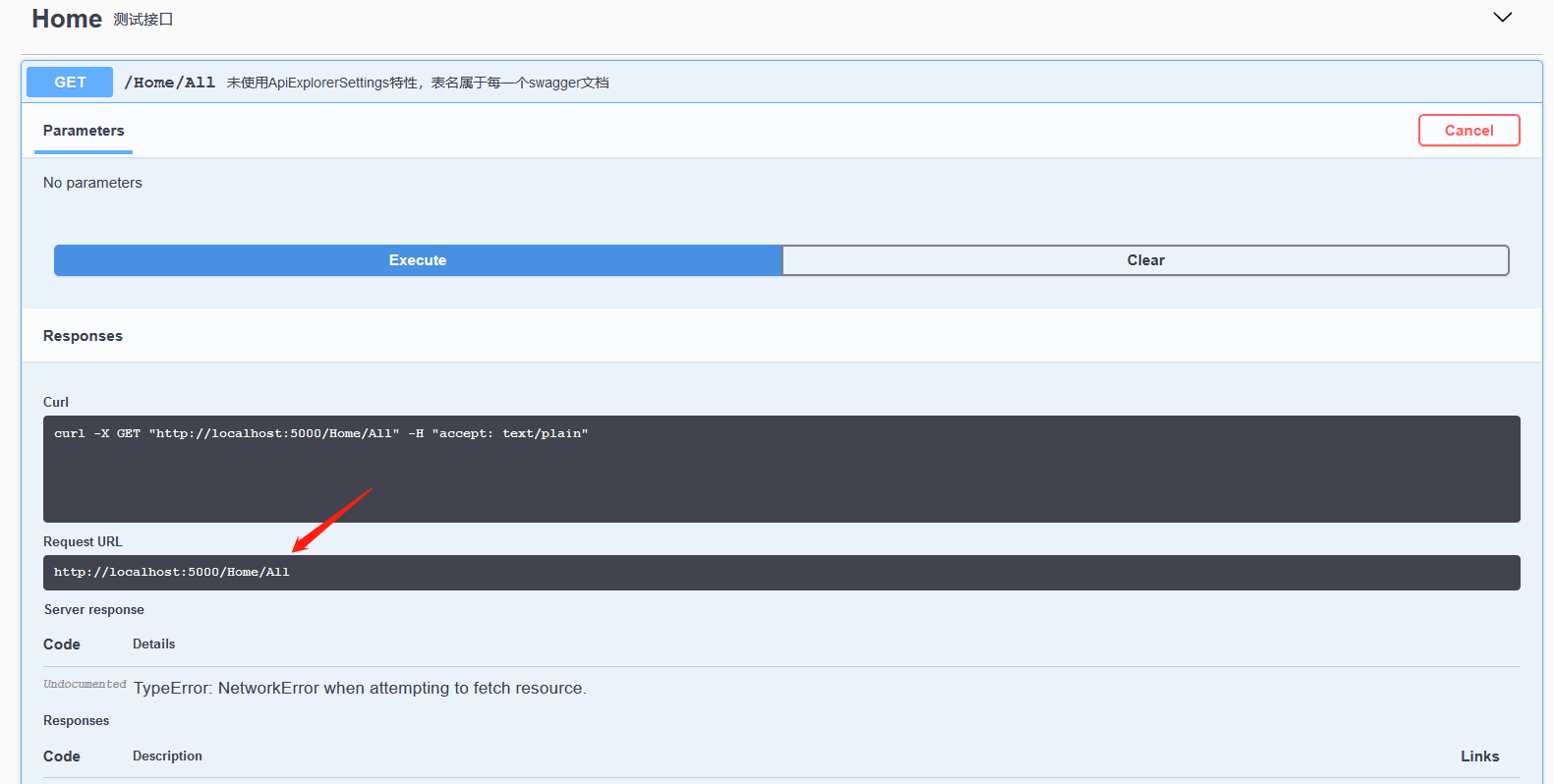Image resolution: width=1554 pixels, height=784 pixels.
Task: Click the 测试接口 tag description
Action: 143,20
